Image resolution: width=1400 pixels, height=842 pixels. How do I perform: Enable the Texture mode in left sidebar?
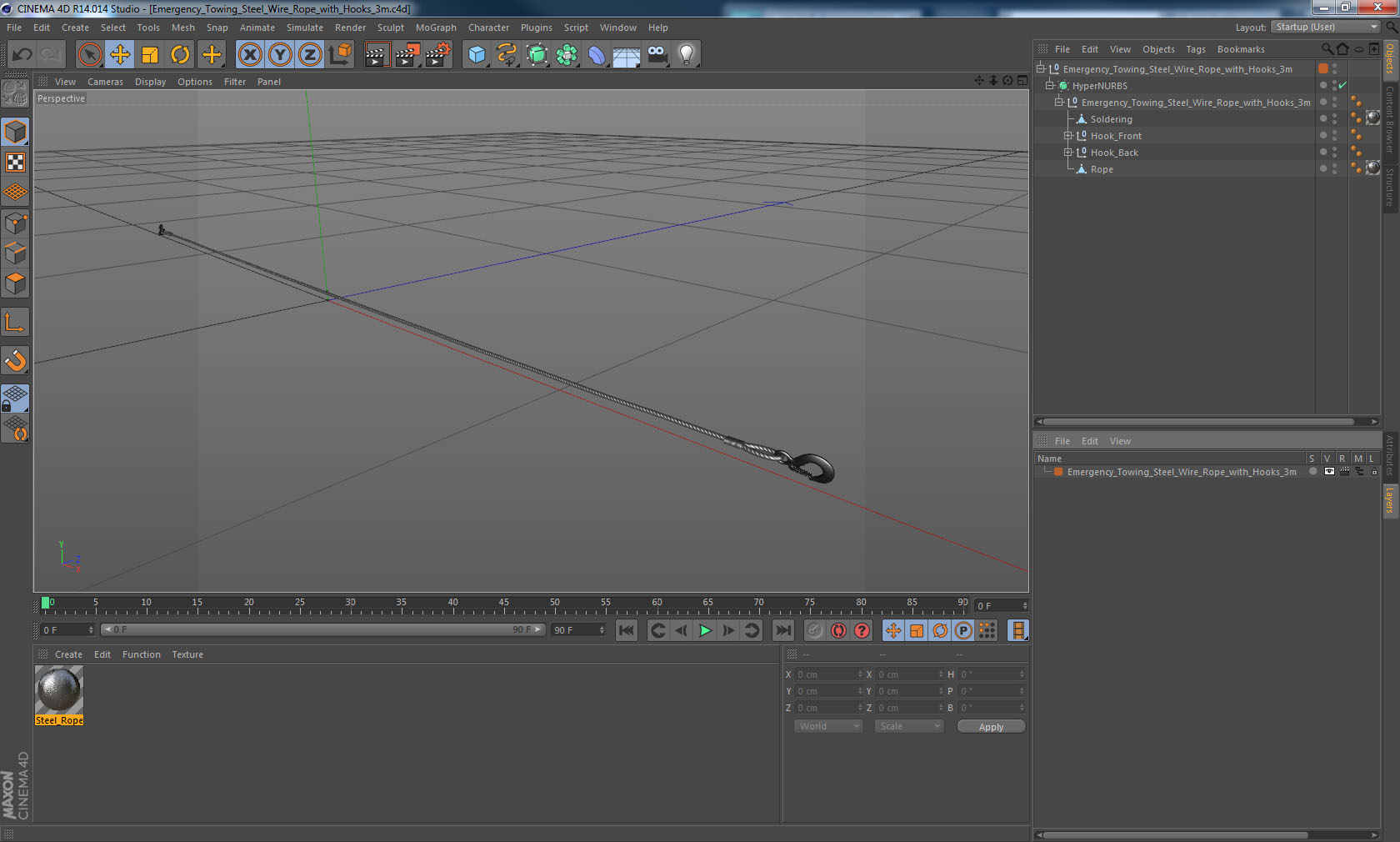click(16, 163)
